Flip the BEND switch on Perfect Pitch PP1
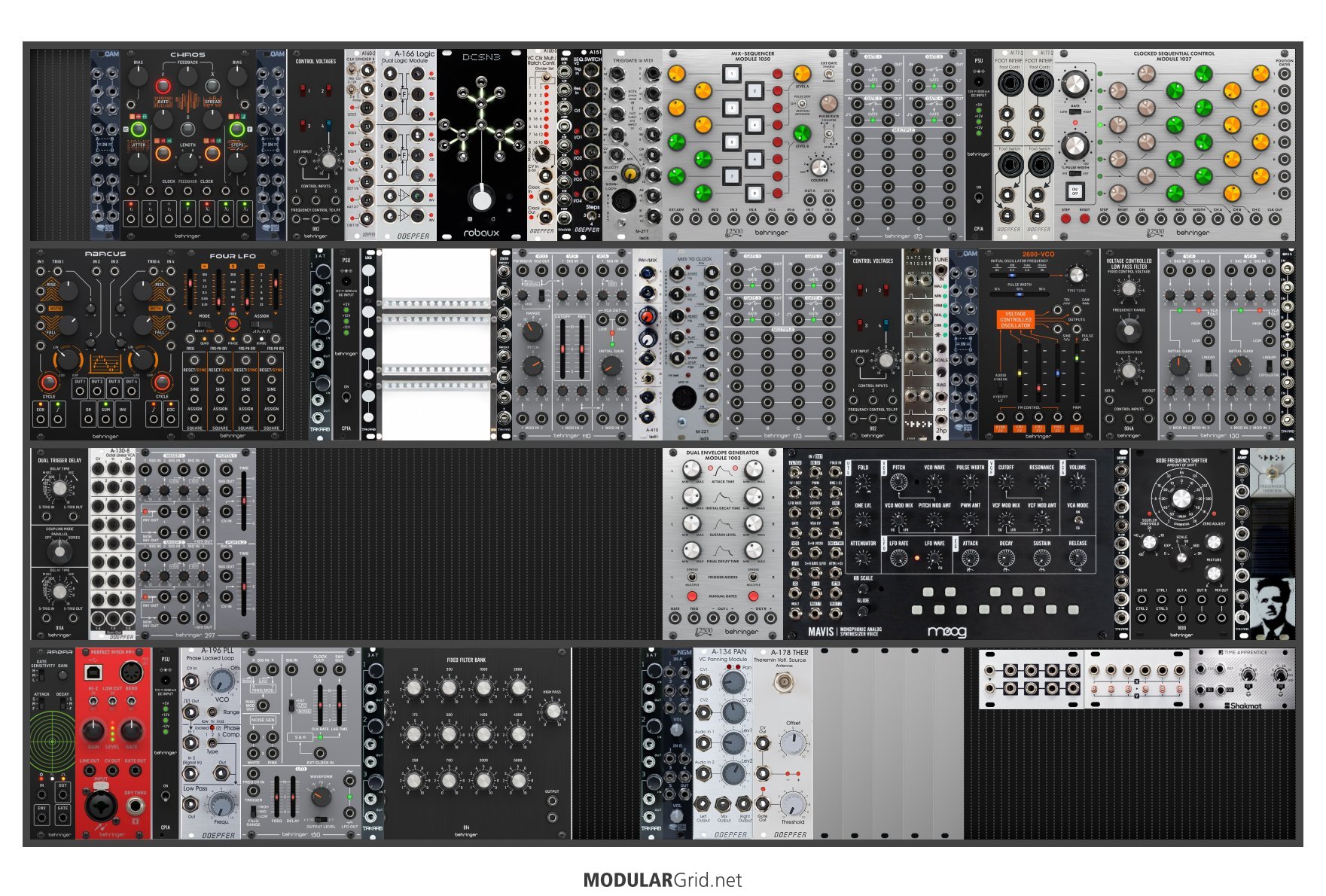This screenshot has height=896, width=1326. coord(132,701)
